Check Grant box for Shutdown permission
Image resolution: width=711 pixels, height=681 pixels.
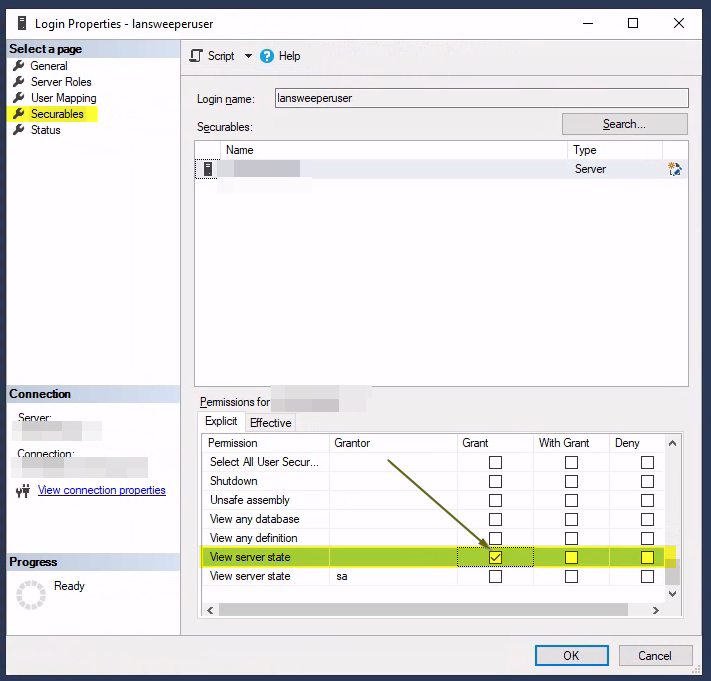[x=495, y=481]
